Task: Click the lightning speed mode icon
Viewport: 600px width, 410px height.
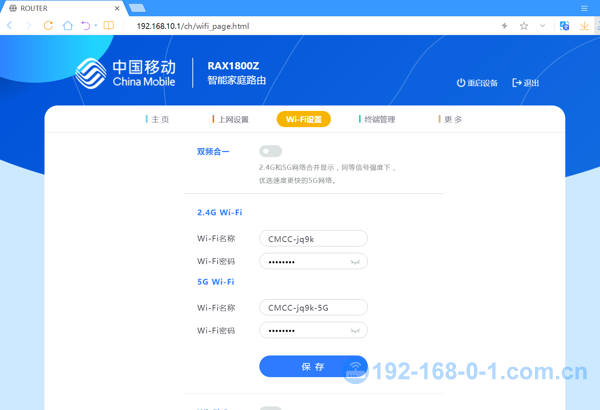Action: [x=505, y=26]
